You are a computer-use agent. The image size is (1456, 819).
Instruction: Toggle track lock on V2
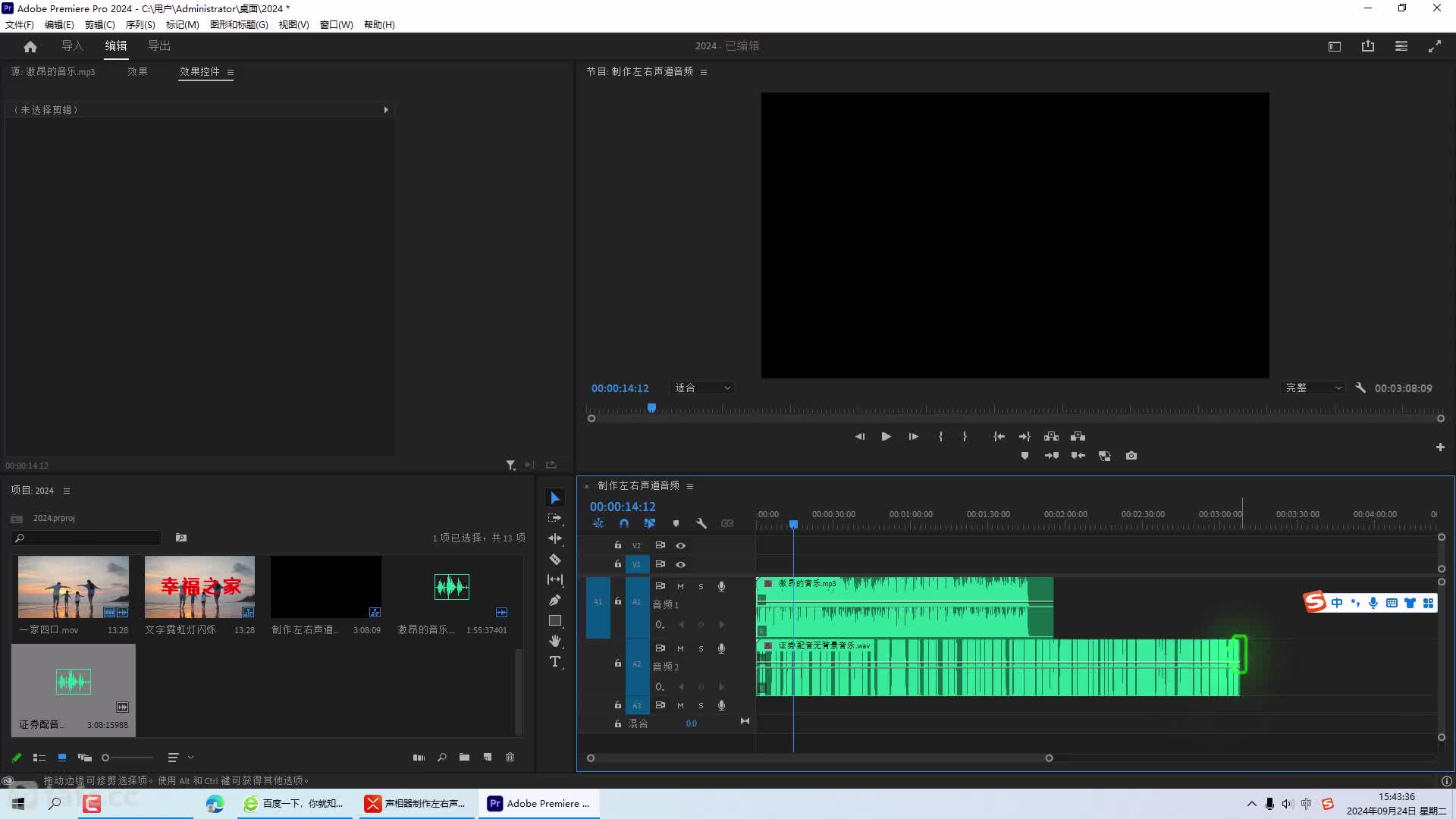pyautogui.click(x=617, y=545)
